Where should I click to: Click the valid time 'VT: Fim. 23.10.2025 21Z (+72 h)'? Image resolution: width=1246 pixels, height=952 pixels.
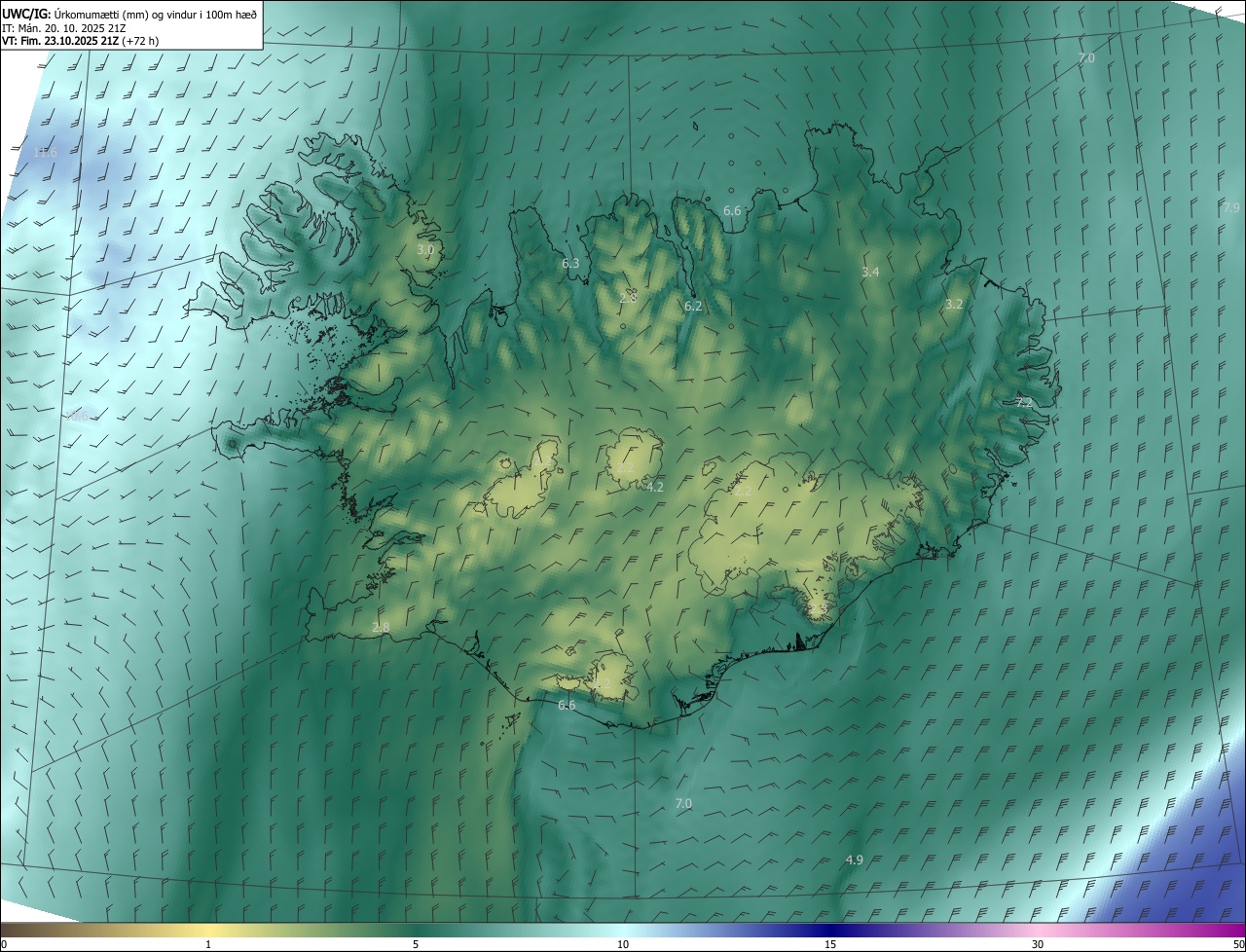80,41
